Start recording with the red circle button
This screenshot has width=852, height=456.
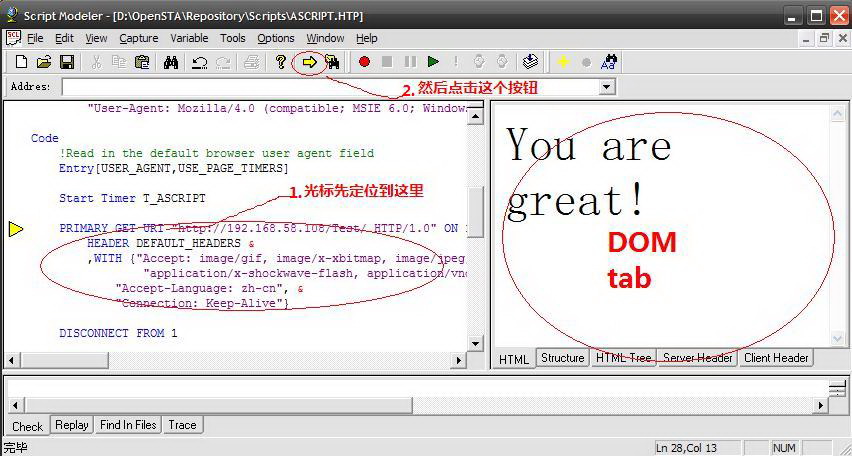pos(365,62)
